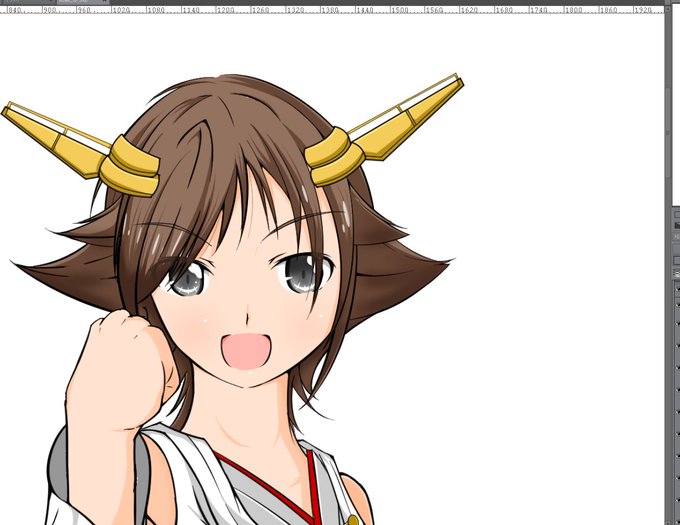The height and width of the screenshot is (525, 680).
Task: Click the scroll-up arrow above the vertical scrollbar
Action: tap(668, 10)
